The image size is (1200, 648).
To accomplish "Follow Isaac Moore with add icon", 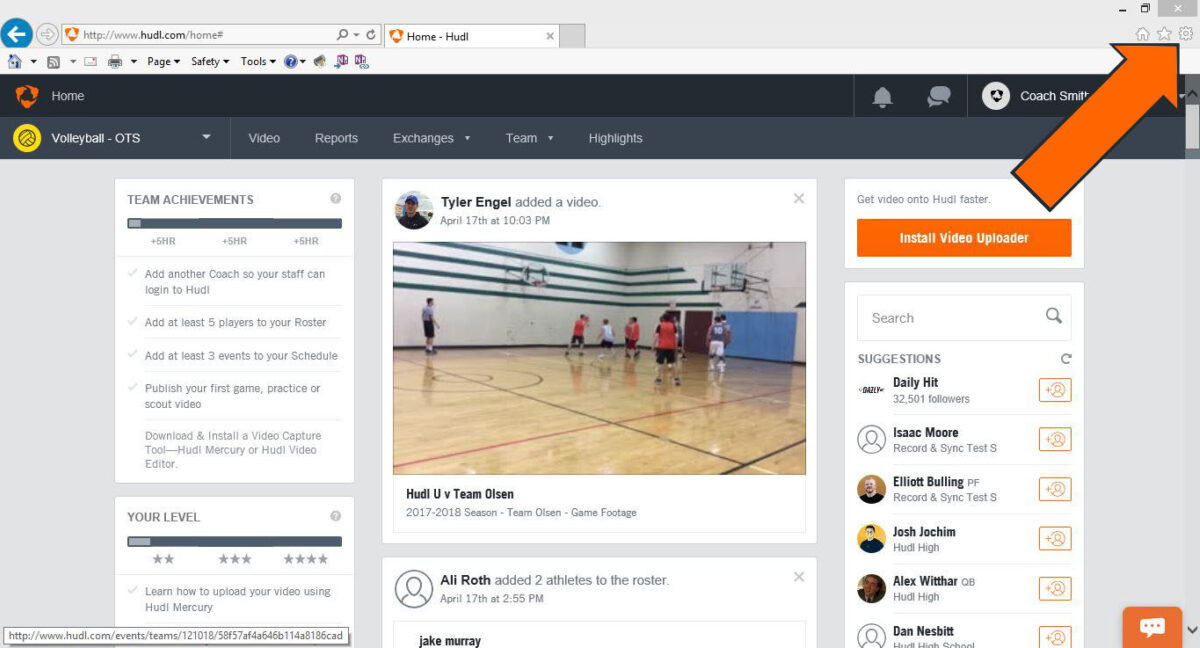I will (x=1055, y=439).
